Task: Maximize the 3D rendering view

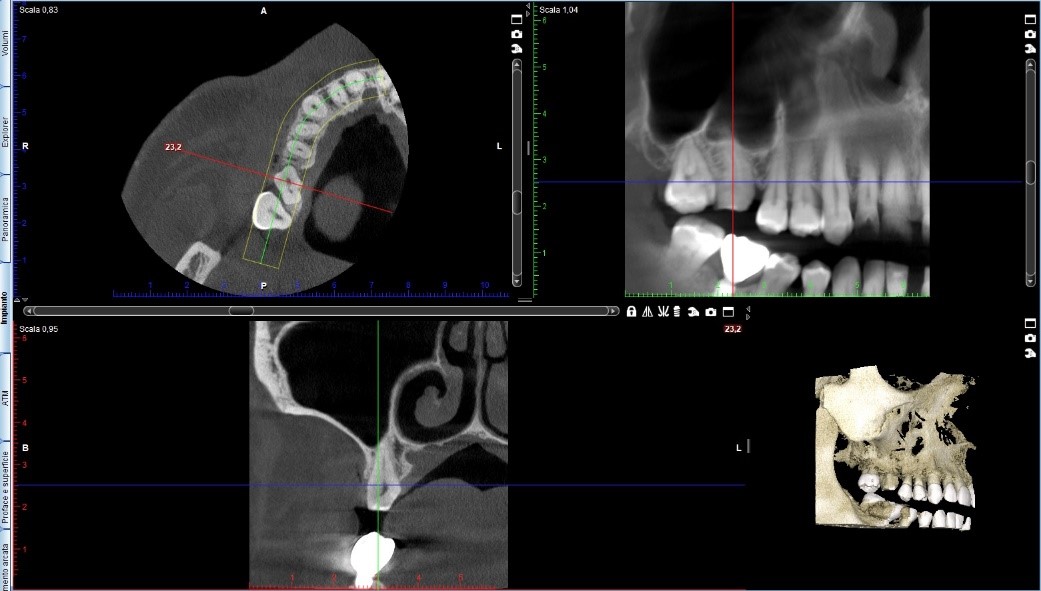Action: (x=1030, y=323)
